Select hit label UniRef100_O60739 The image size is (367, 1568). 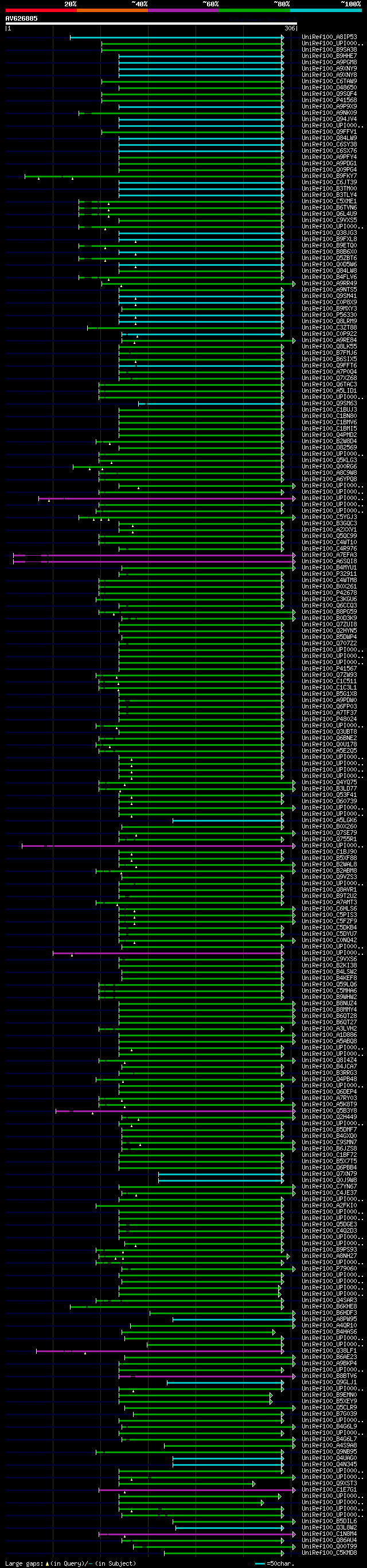(x=329, y=801)
